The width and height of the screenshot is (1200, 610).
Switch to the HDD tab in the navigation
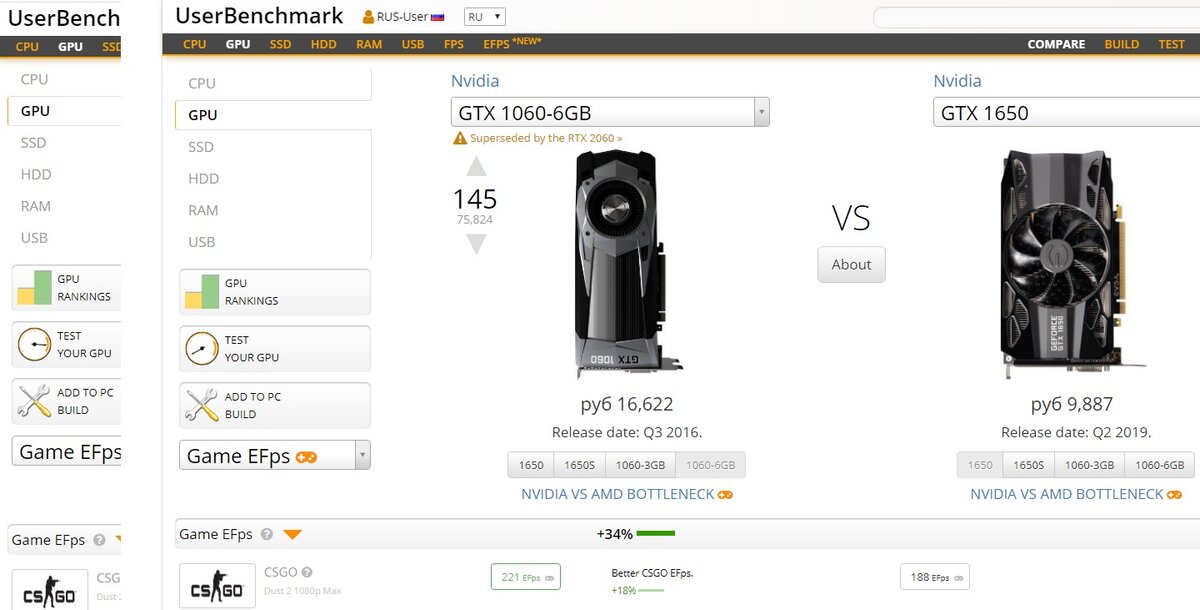click(323, 44)
